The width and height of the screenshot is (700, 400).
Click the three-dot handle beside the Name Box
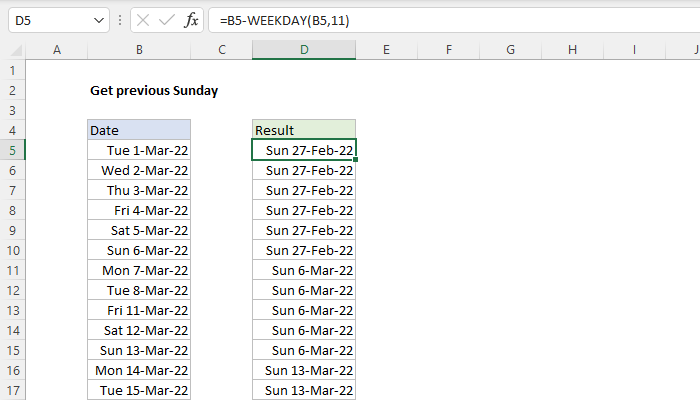(x=121, y=19)
